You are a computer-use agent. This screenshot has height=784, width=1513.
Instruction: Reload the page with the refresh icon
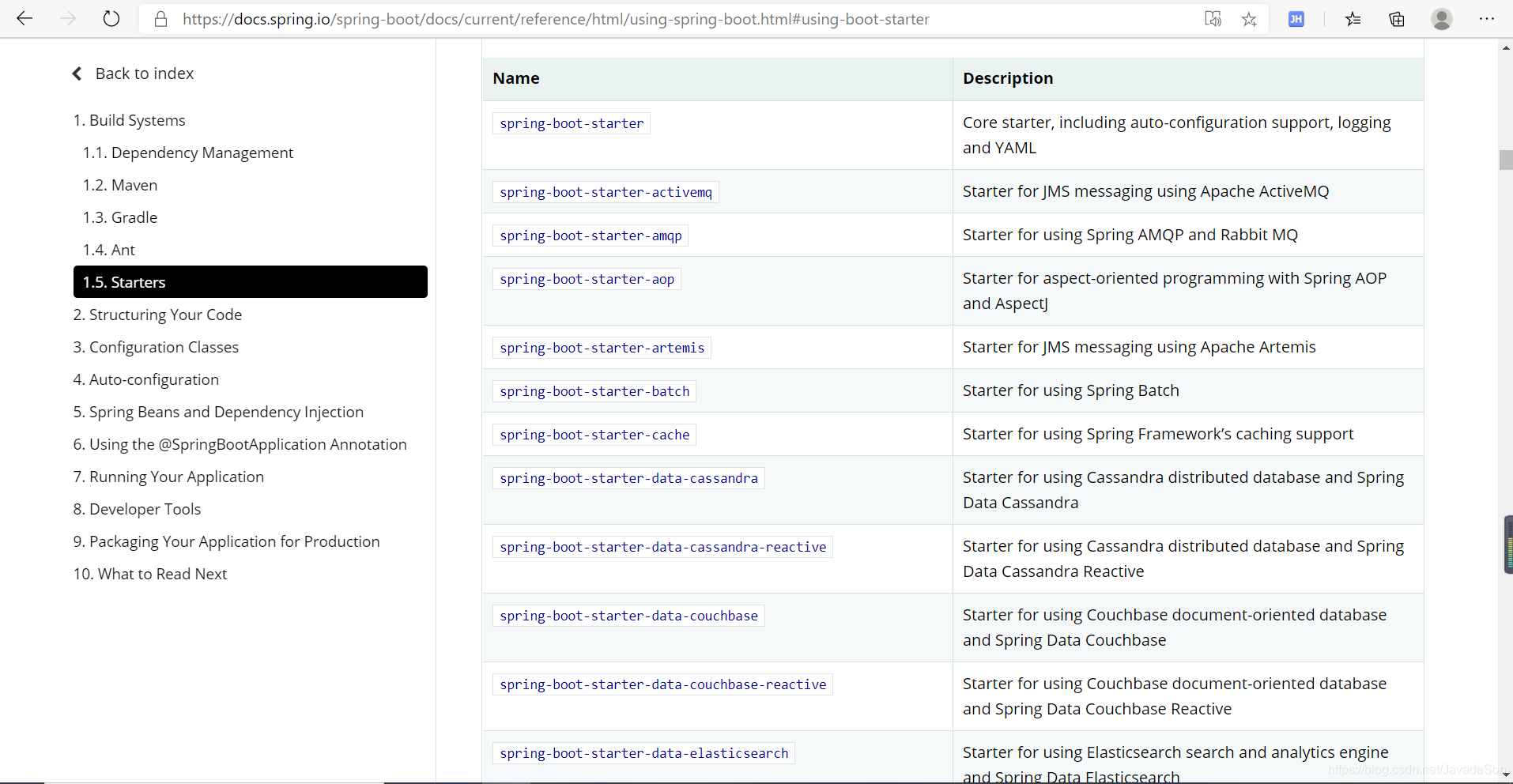pos(111,19)
